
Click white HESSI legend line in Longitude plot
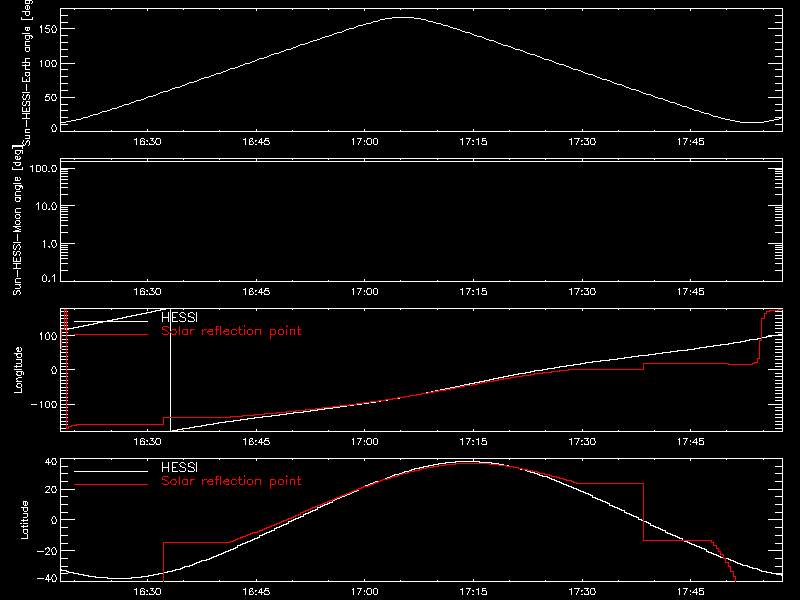(111, 321)
